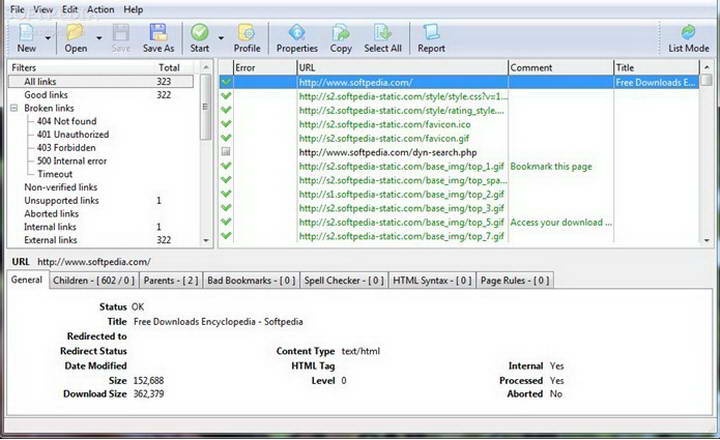
Task: Click the Select All toolbar icon
Action: point(382,33)
